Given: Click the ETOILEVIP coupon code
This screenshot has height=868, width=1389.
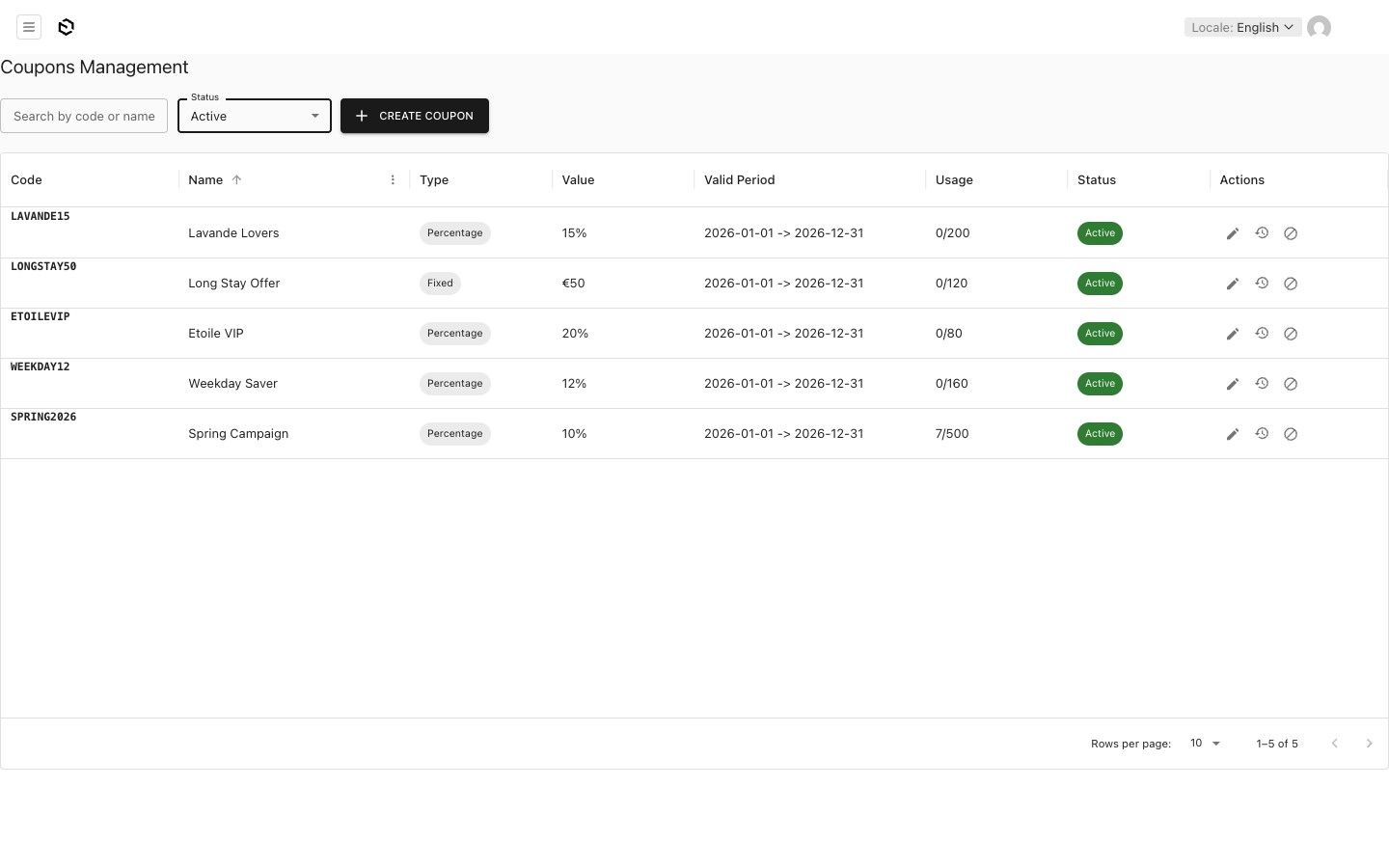Looking at the screenshot, I should (x=41, y=316).
